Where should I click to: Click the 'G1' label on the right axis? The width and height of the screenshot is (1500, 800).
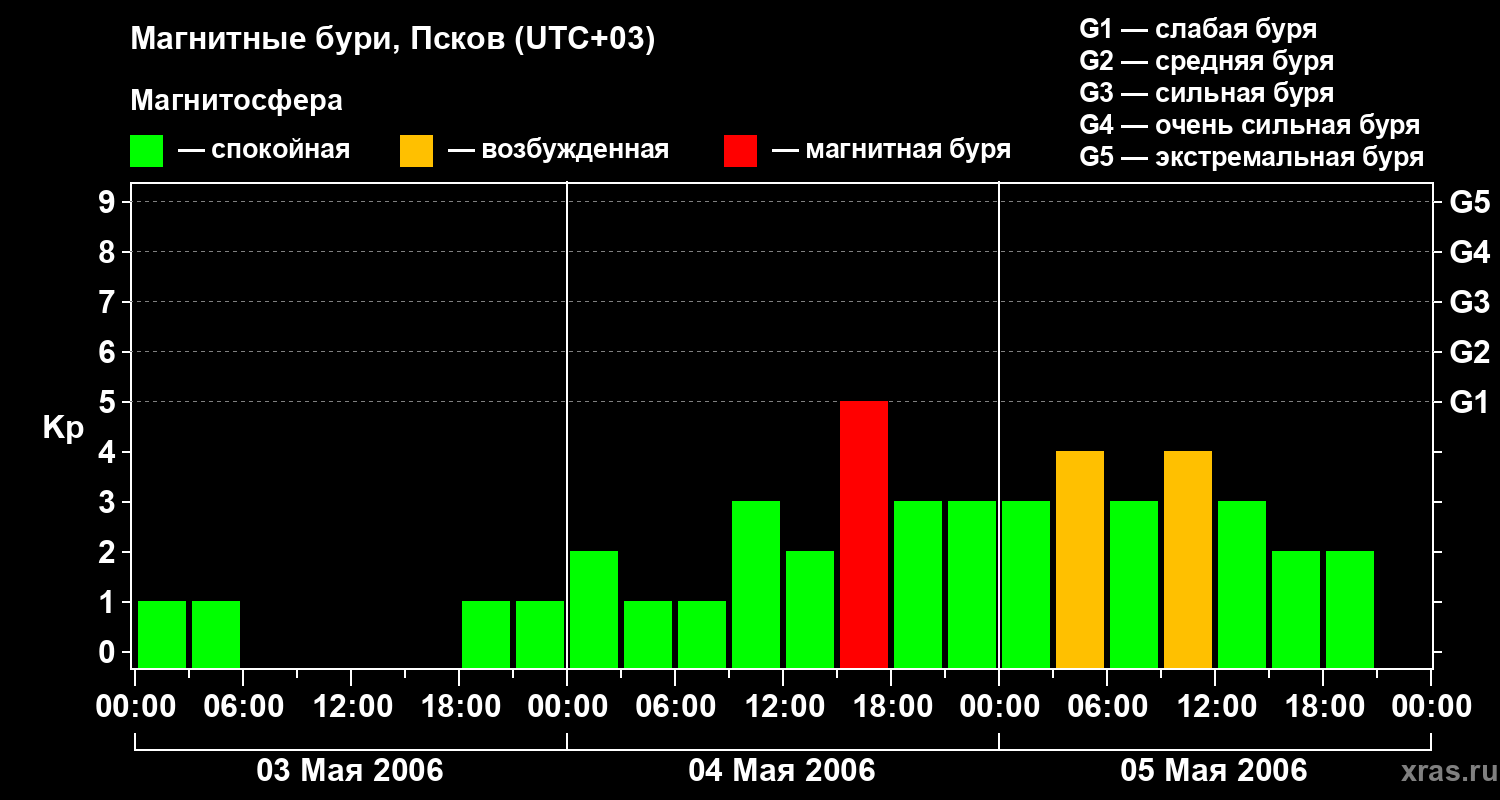point(1469,402)
